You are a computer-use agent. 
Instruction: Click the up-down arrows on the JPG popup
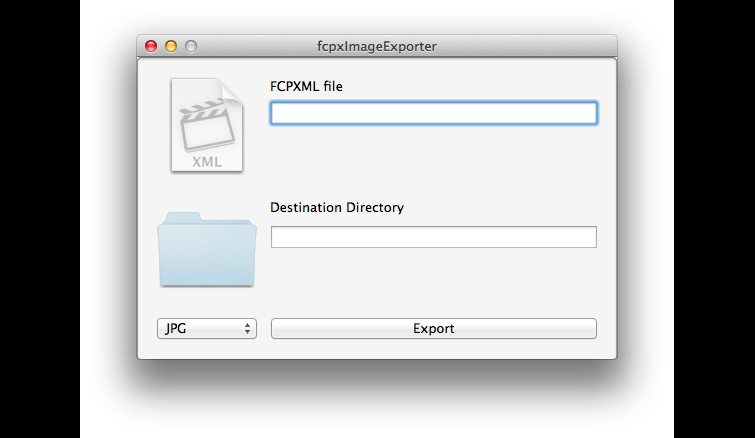tap(248, 328)
